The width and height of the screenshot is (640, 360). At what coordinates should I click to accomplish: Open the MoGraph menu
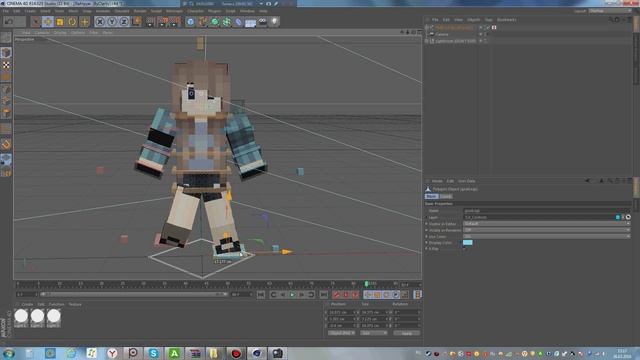coord(174,11)
